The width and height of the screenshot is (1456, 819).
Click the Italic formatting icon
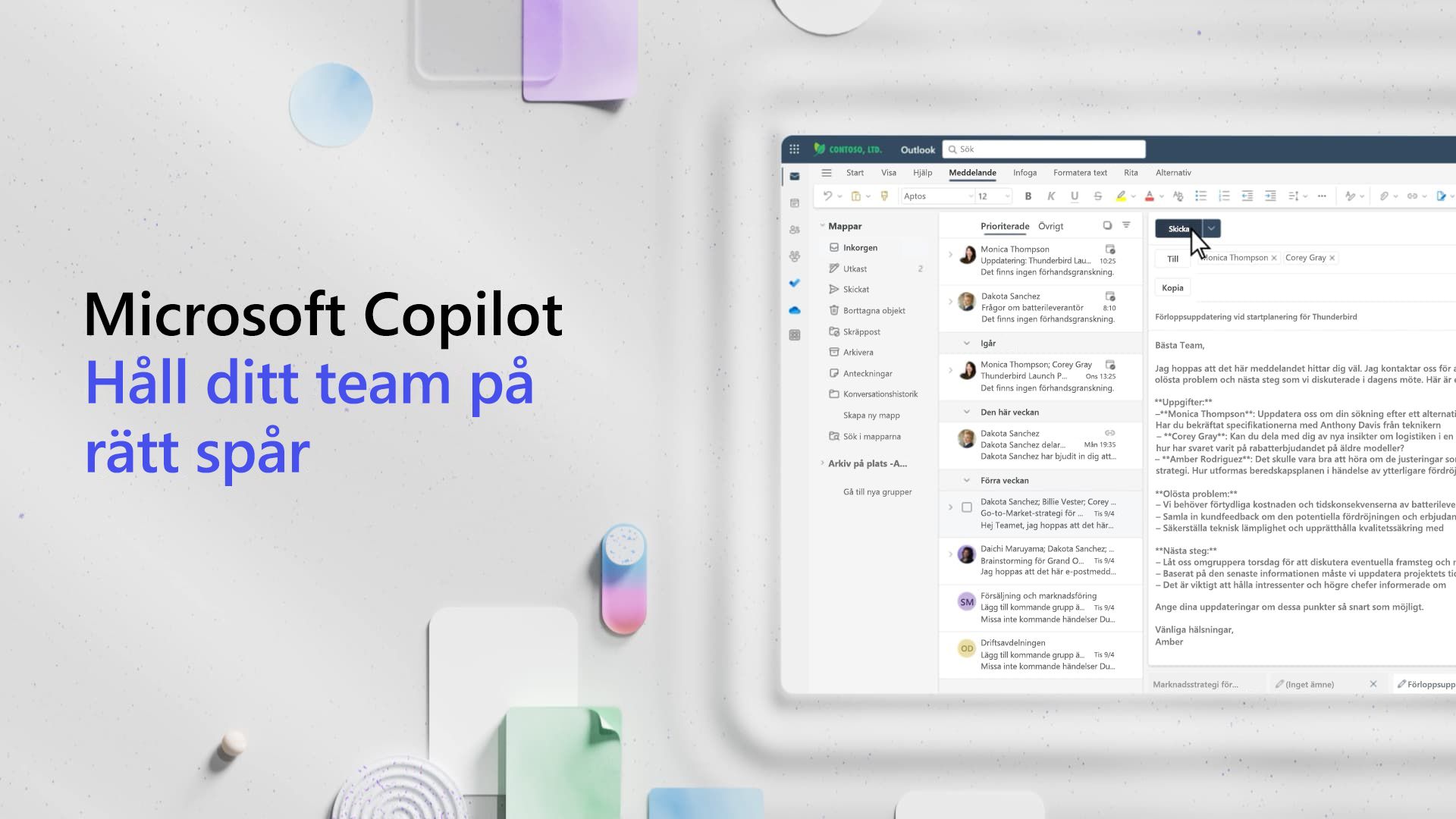tap(1051, 195)
